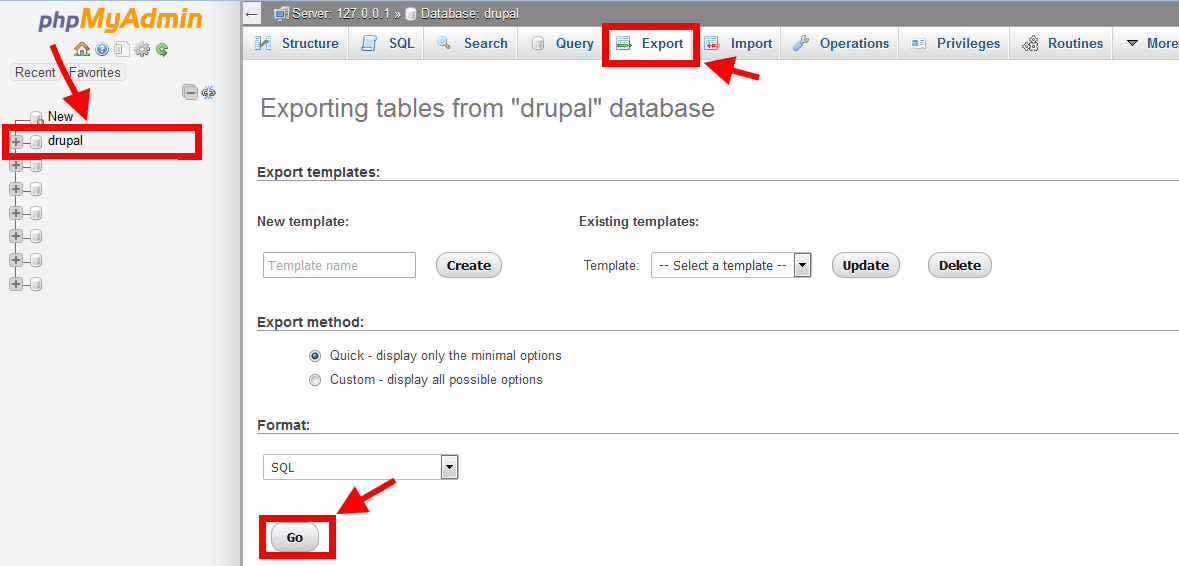The height and width of the screenshot is (566, 1179).
Task: Reload navigation panel with green arrow icon
Action: tap(162, 50)
